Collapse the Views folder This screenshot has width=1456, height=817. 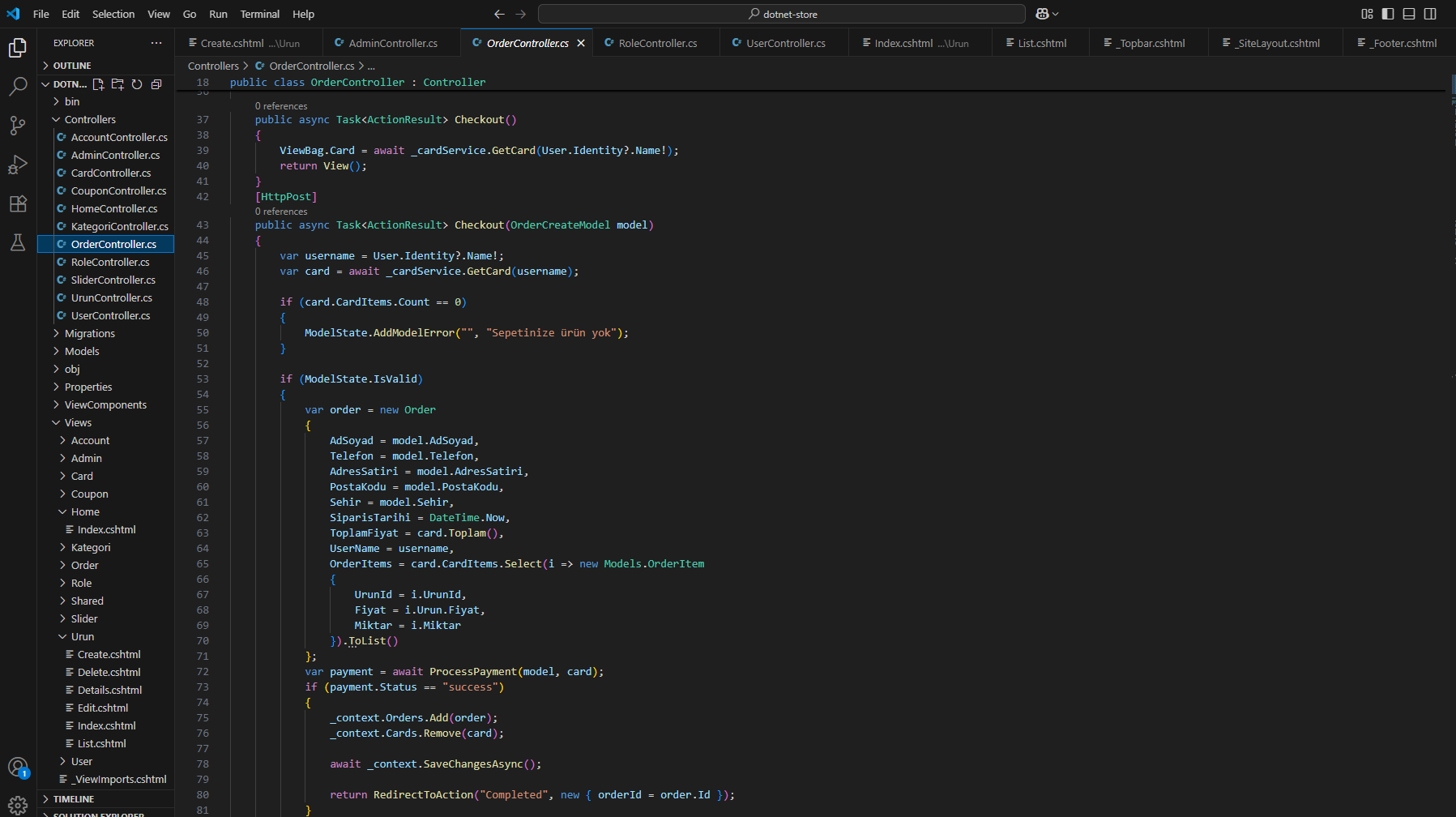[x=105, y=422]
